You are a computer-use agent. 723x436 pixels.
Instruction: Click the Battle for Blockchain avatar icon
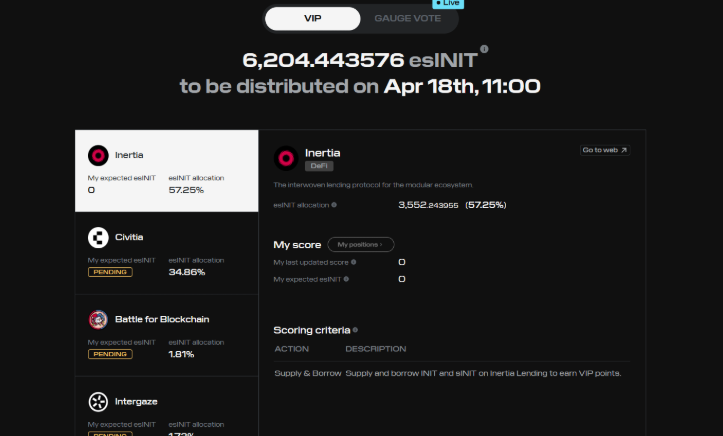[x=98, y=320]
